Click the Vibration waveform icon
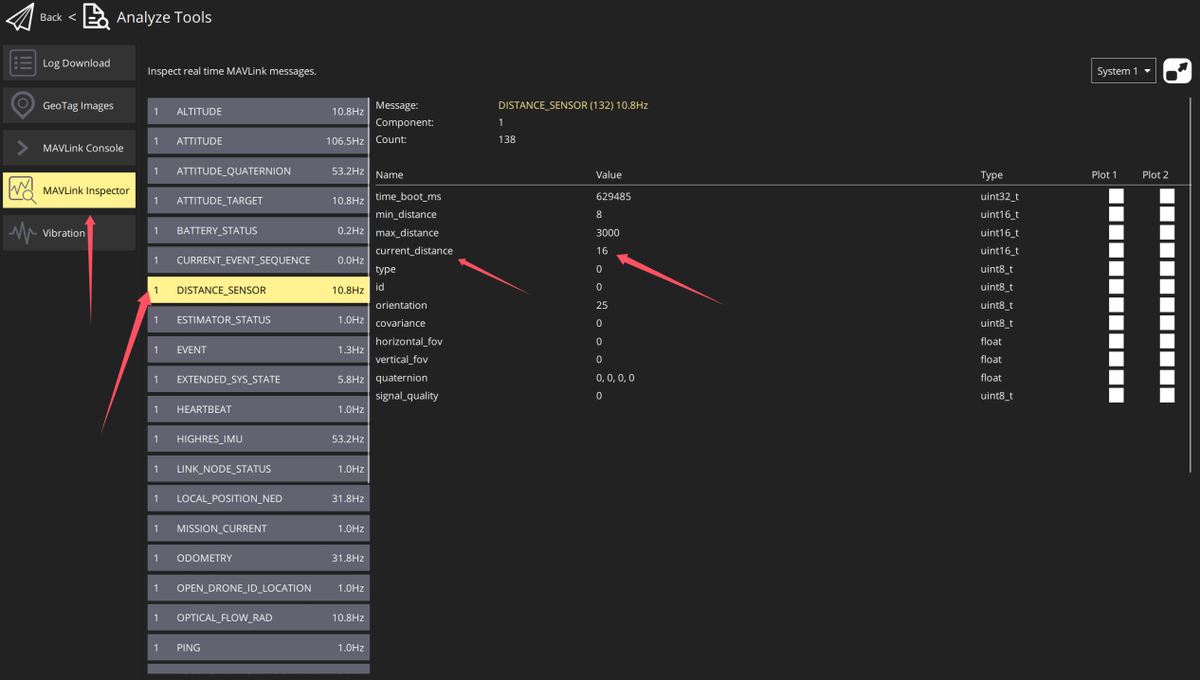The width and height of the screenshot is (1200, 680). coord(23,233)
